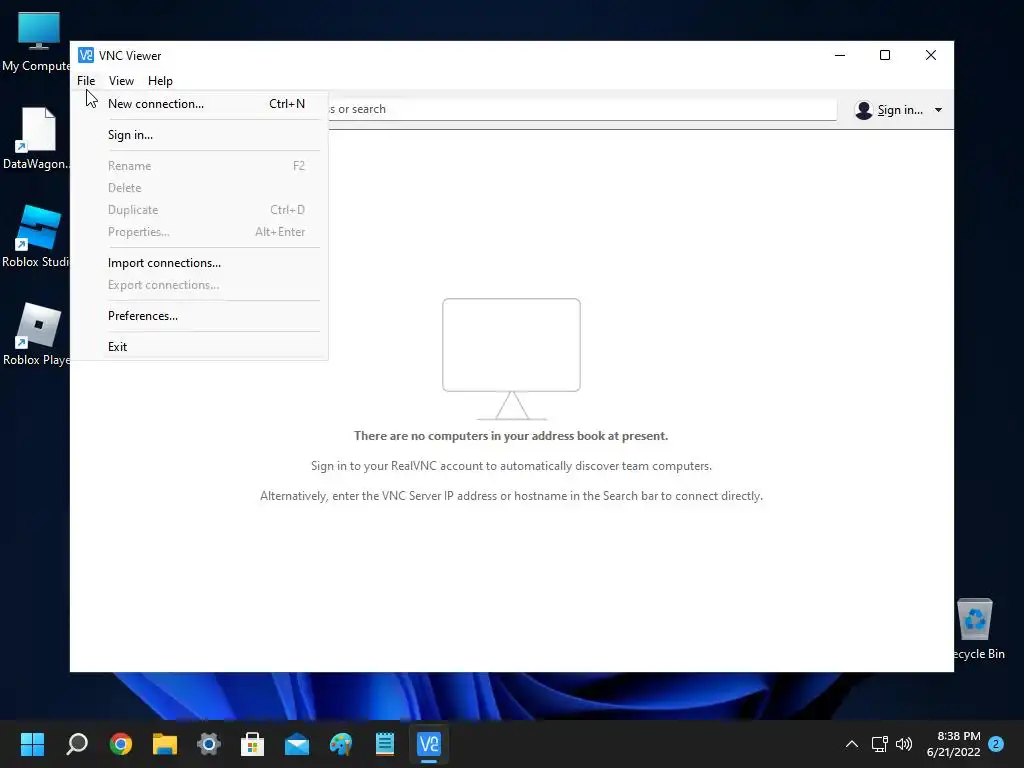The image size is (1024, 768).
Task: Open taskbar Search
Action: point(76,743)
